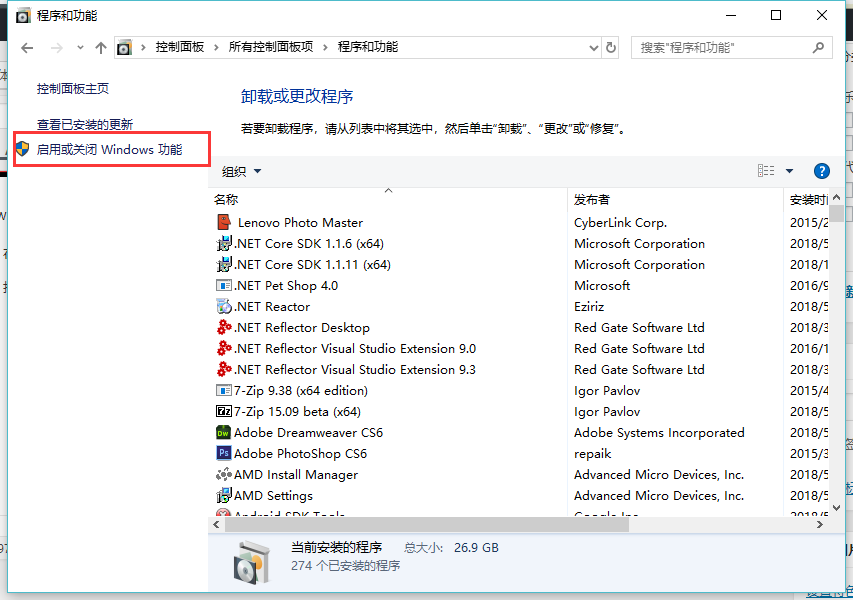Click the .NET Pet Shop 4.0 icon
The width and height of the screenshot is (853, 600).
click(x=224, y=285)
